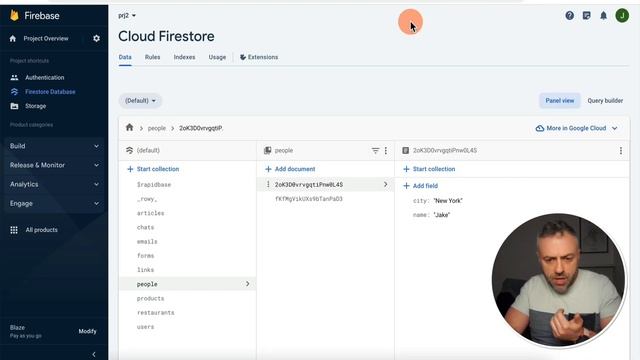Open Authentication in sidebar
Image resolution: width=640 pixels, height=360 pixels.
44,78
